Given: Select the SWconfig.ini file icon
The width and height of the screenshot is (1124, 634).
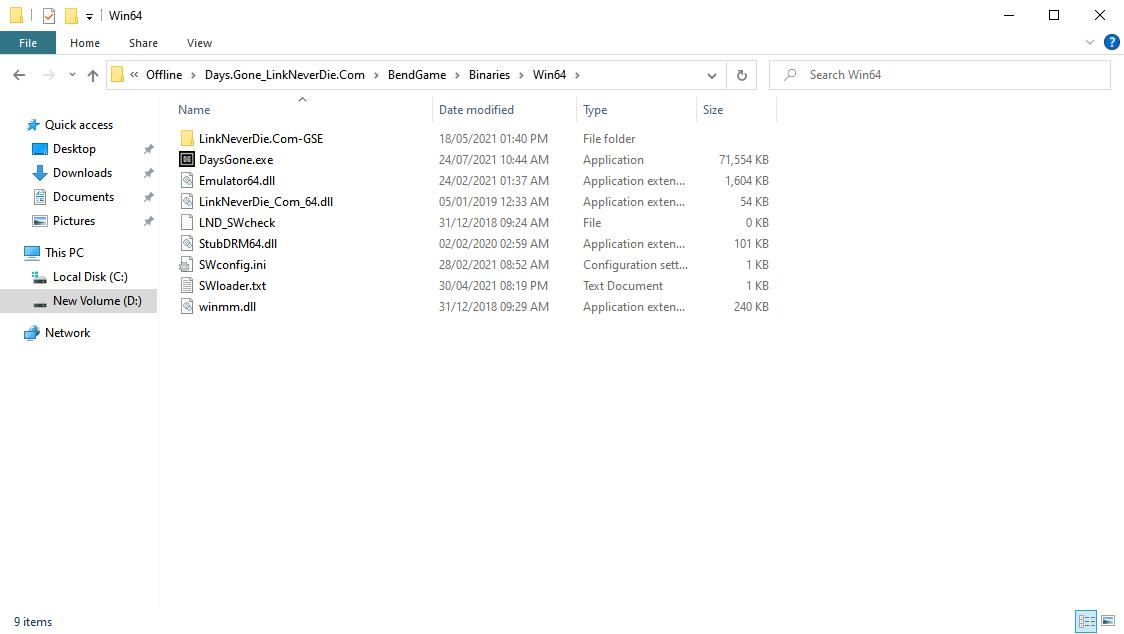Looking at the screenshot, I should click(187, 265).
